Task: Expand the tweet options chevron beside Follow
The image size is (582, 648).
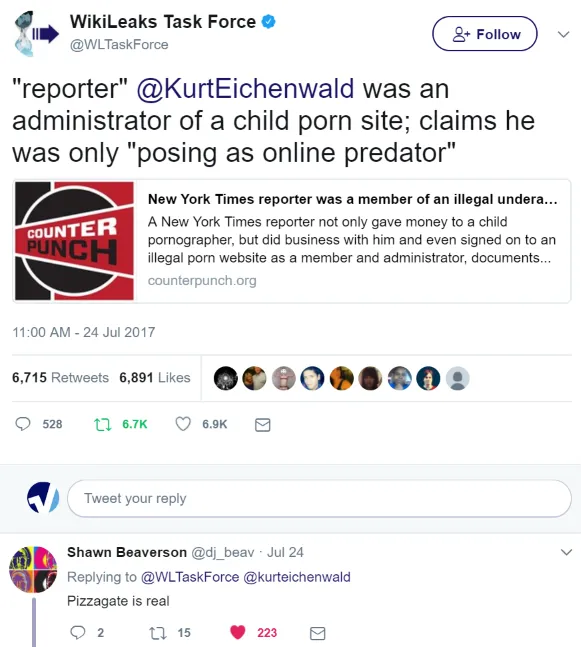Action: (x=563, y=34)
